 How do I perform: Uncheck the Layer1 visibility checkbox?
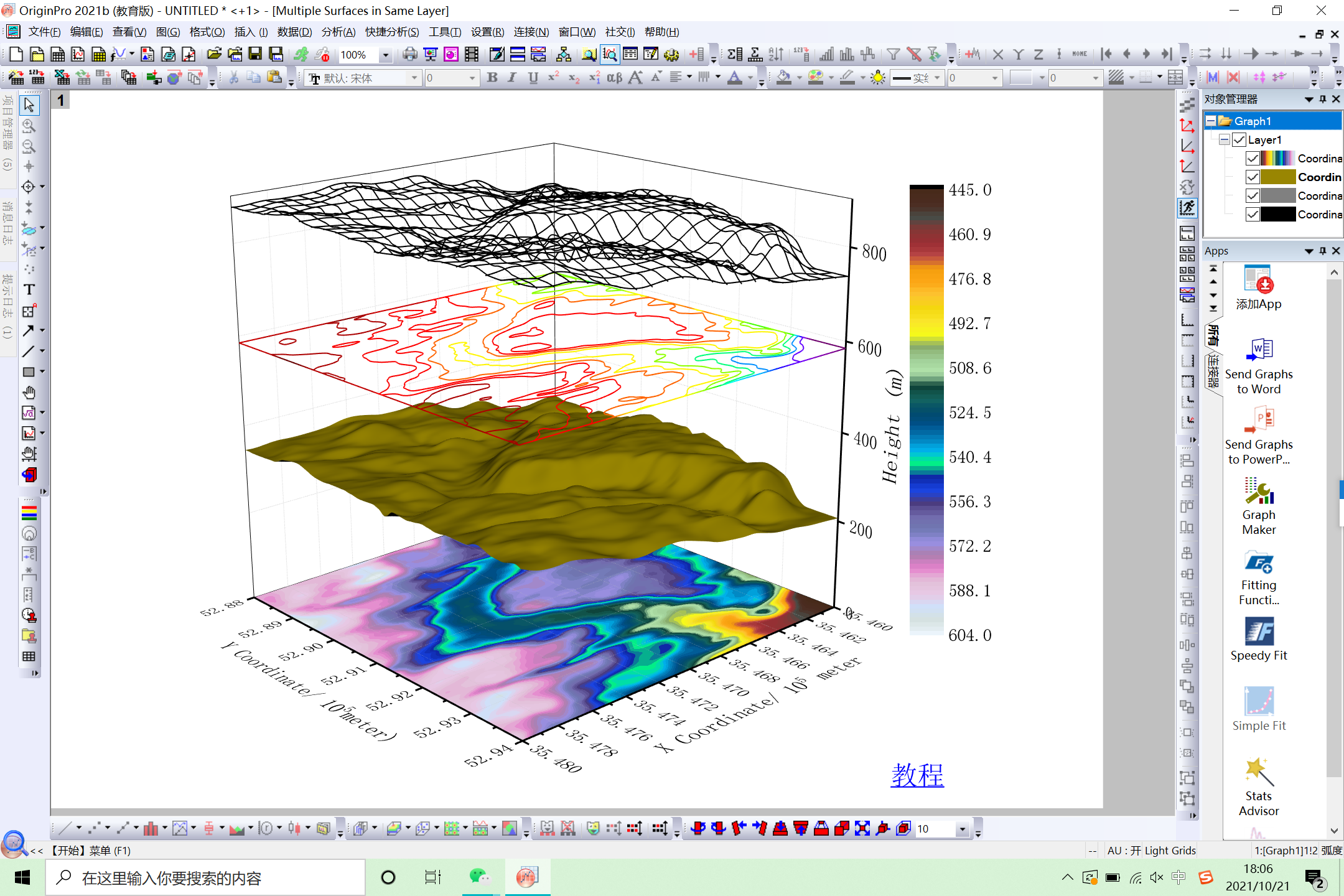pos(1239,140)
